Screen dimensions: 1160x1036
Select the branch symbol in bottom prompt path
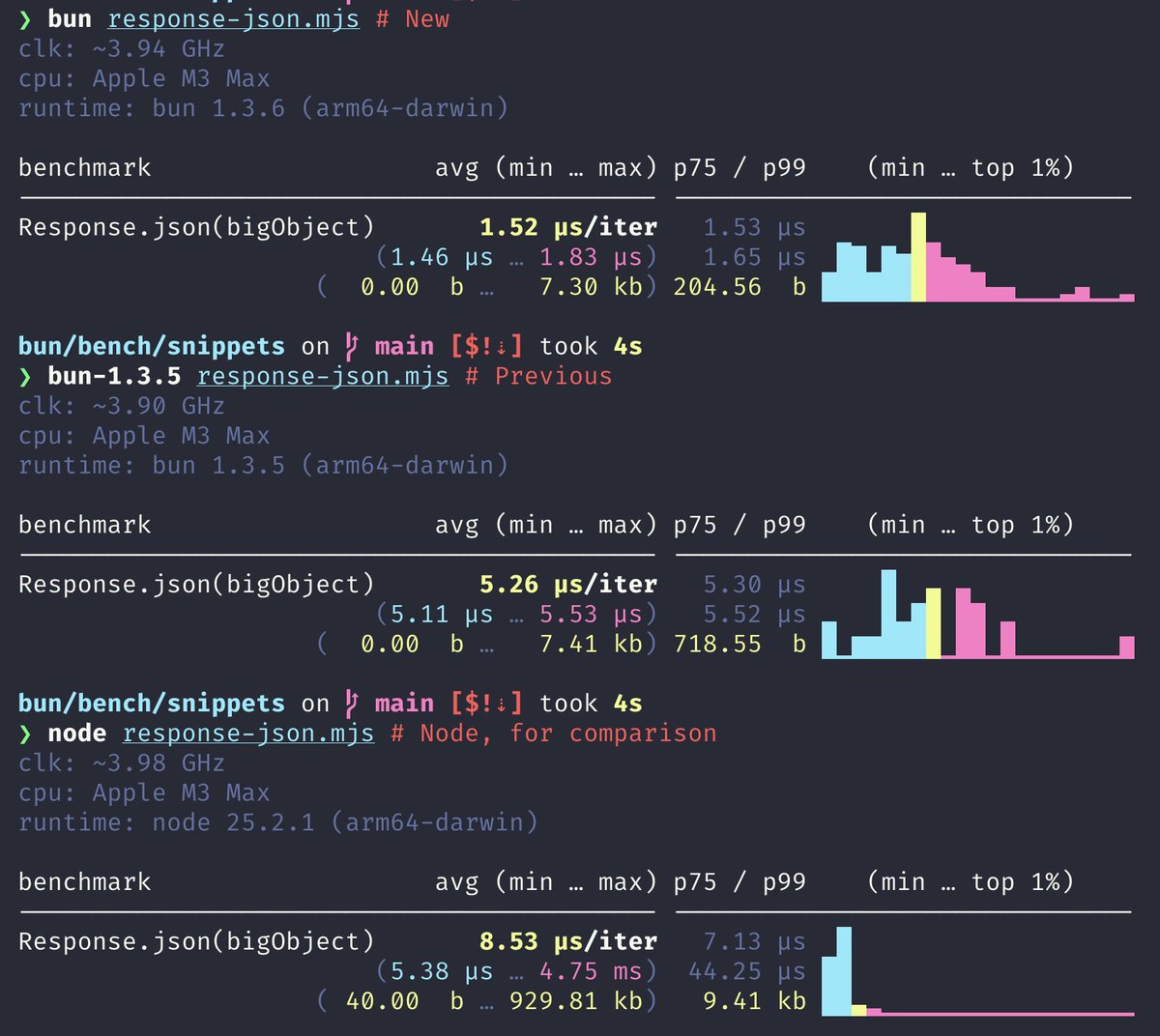point(352,703)
